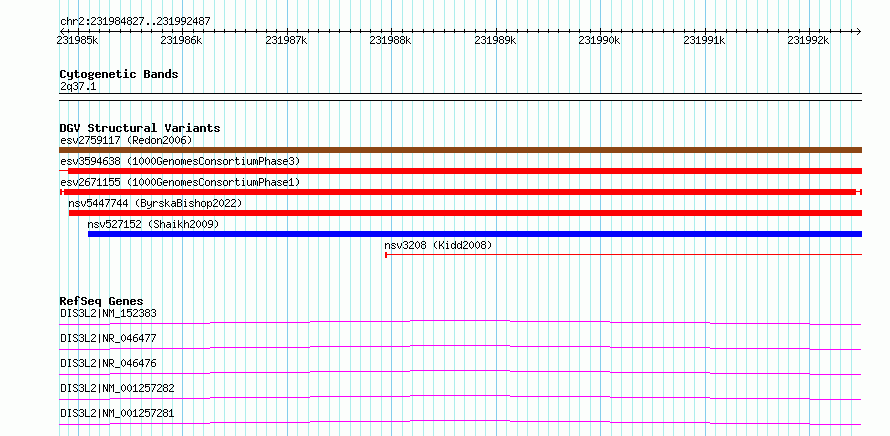
Task: Click the 231990k ruler tick label
Action: coord(599,40)
